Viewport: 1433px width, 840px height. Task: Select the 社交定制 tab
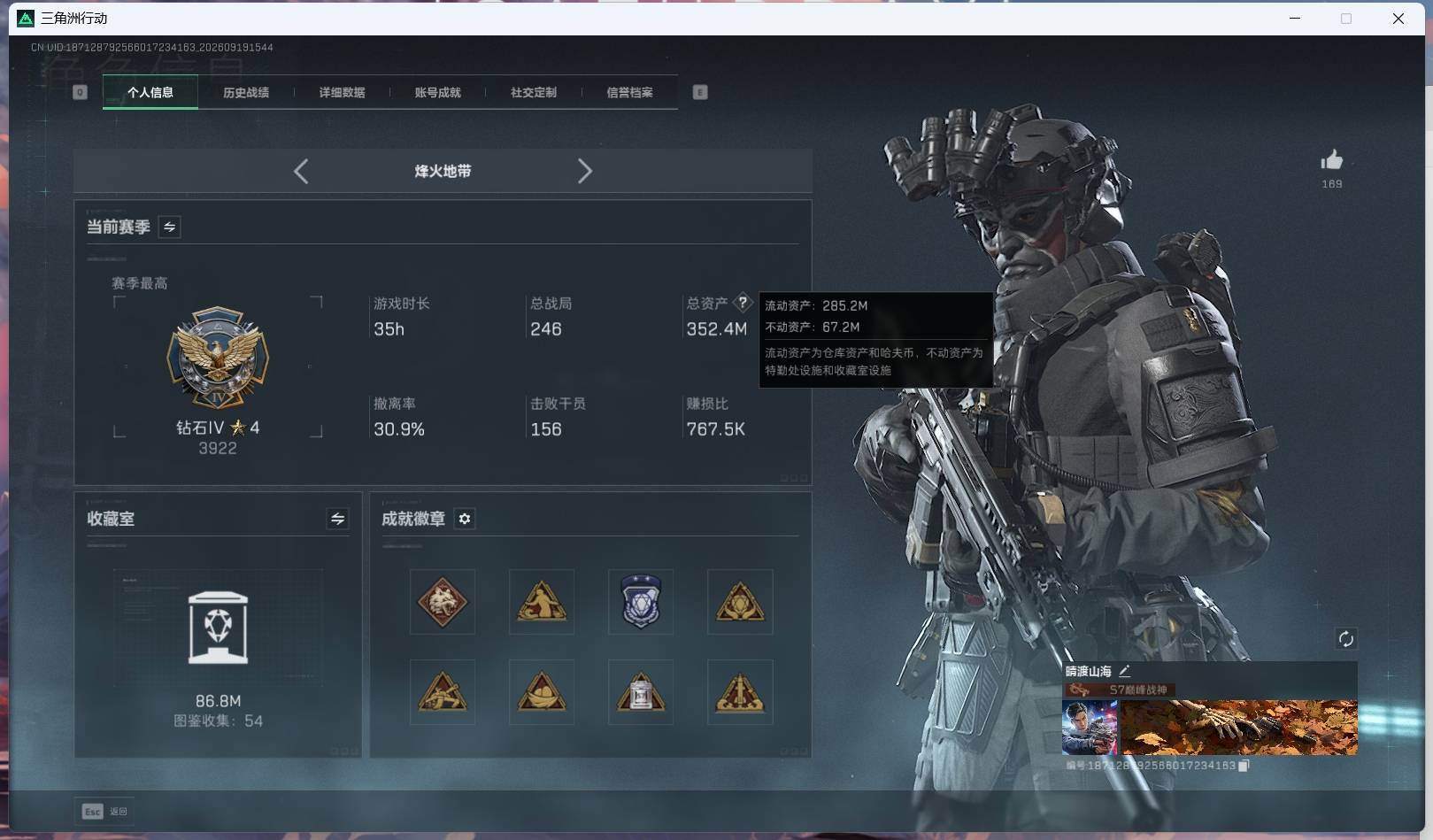pyautogui.click(x=534, y=92)
